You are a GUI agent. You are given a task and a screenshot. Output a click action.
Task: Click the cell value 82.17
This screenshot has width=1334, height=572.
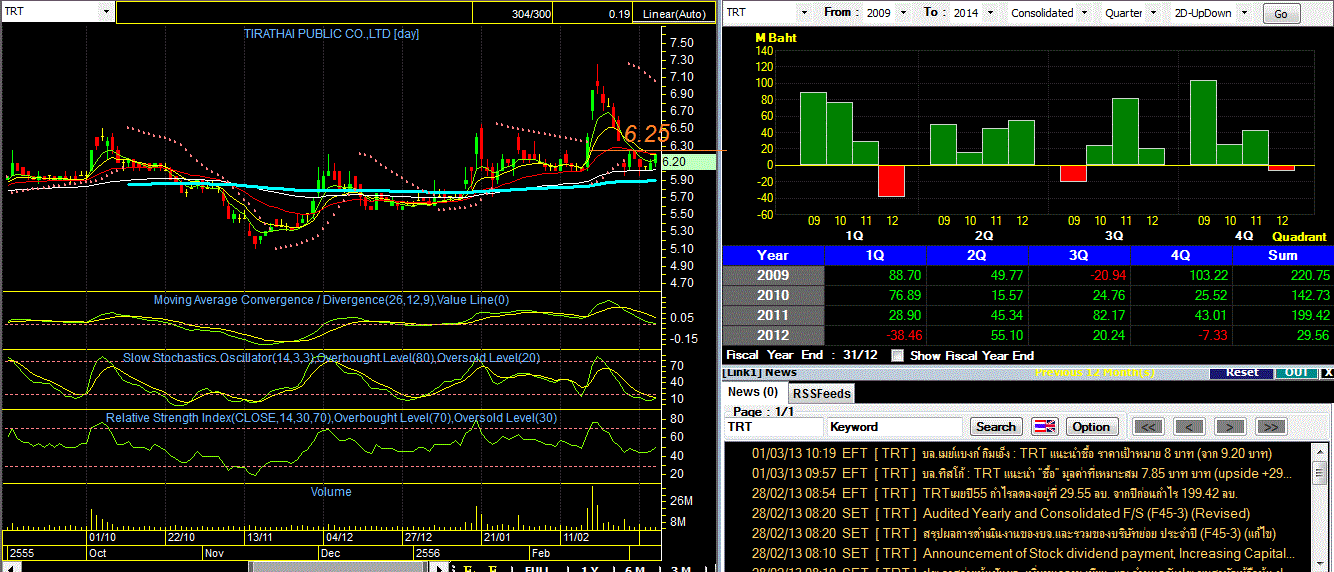tap(1109, 315)
